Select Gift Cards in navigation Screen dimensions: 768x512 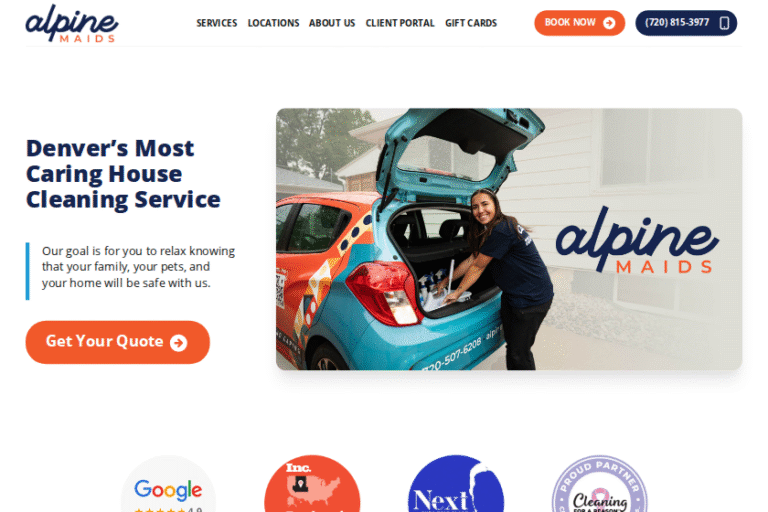click(471, 23)
